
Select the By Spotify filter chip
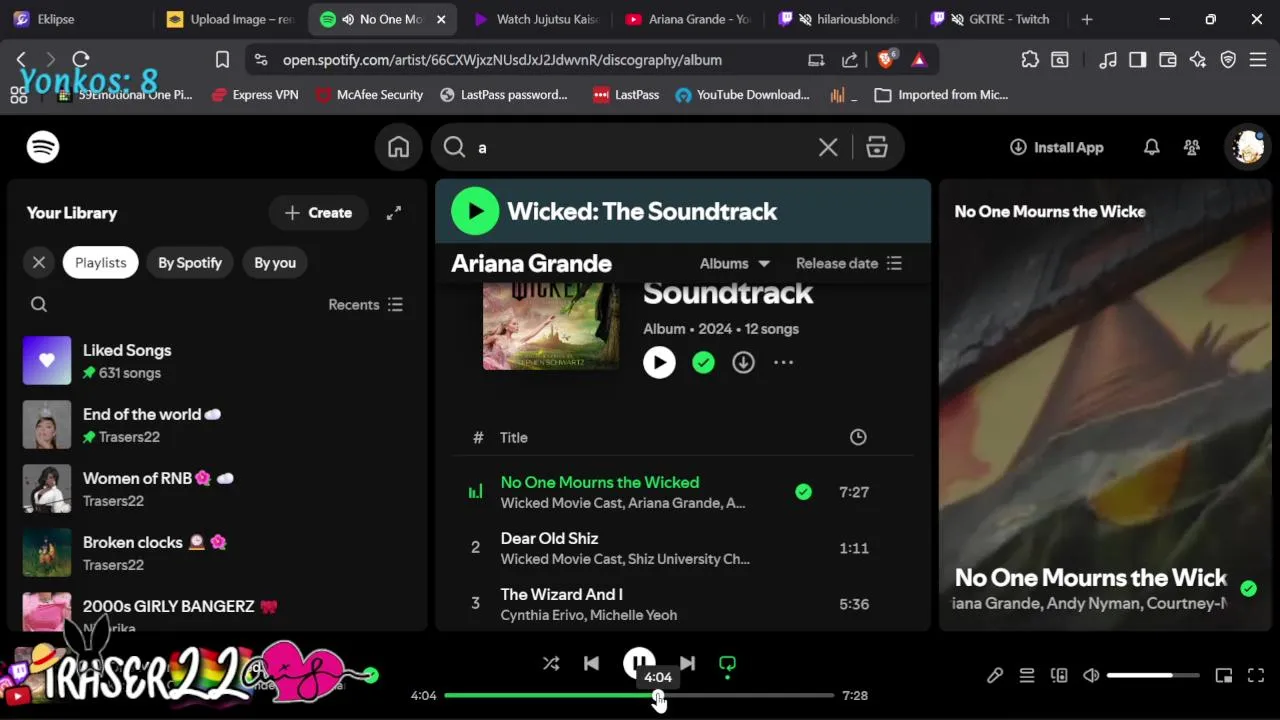click(x=190, y=262)
